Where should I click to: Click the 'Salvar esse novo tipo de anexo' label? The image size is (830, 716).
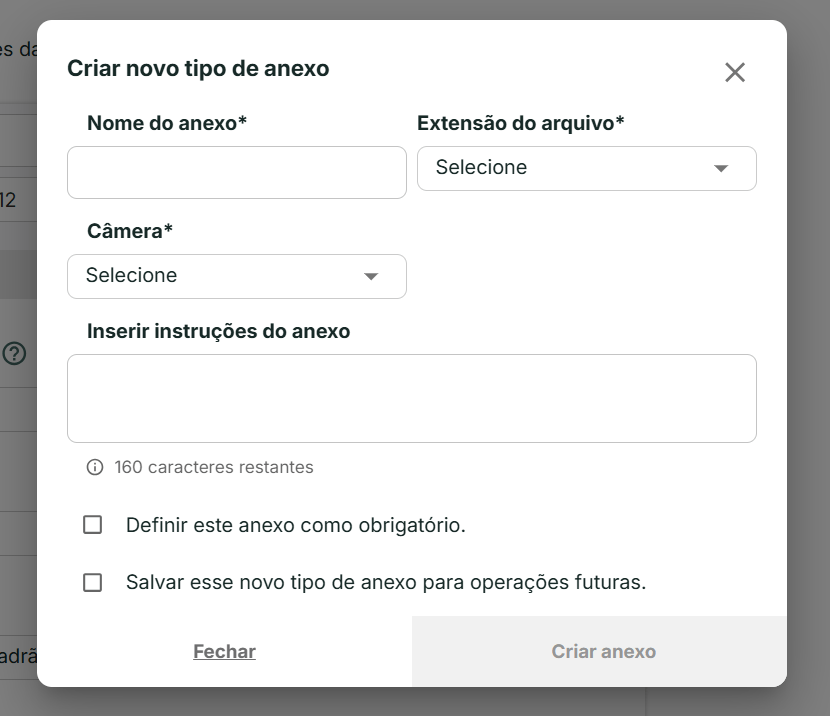coord(386,583)
